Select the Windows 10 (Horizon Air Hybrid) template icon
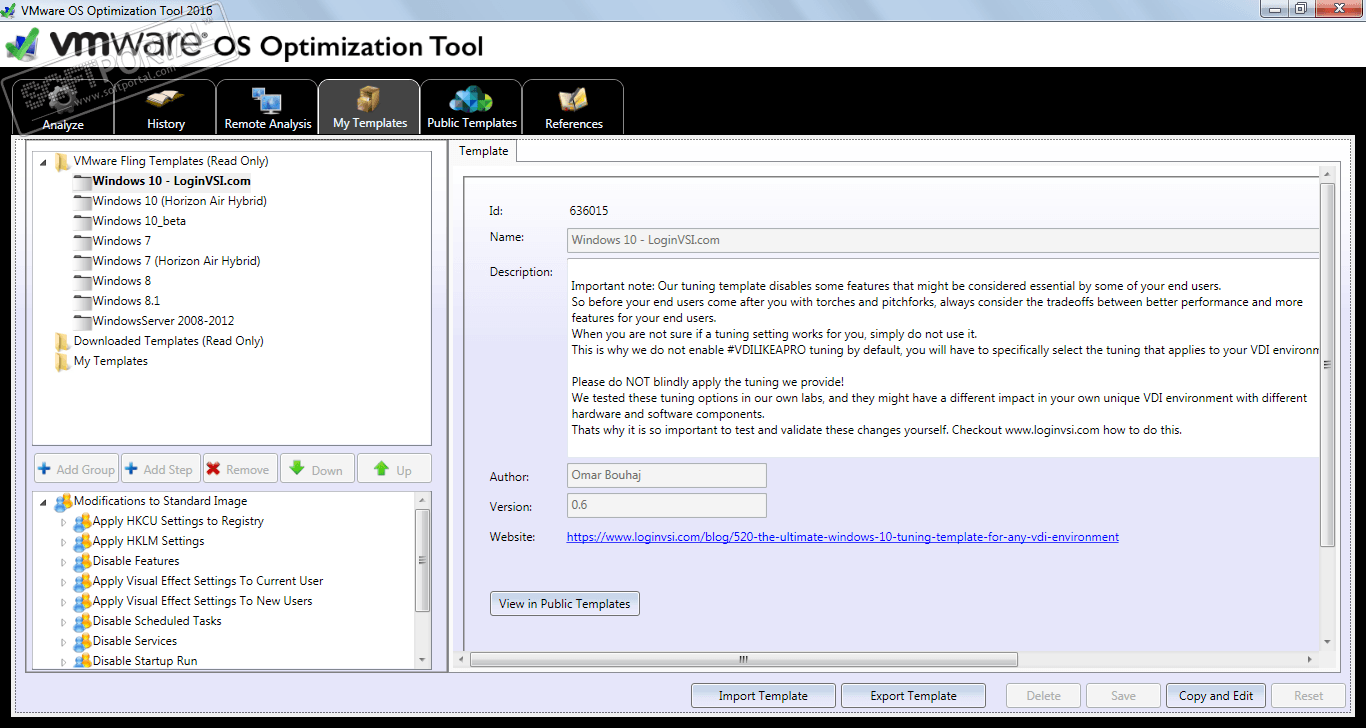This screenshot has height=728, width=1366. (x=82, y=201)
